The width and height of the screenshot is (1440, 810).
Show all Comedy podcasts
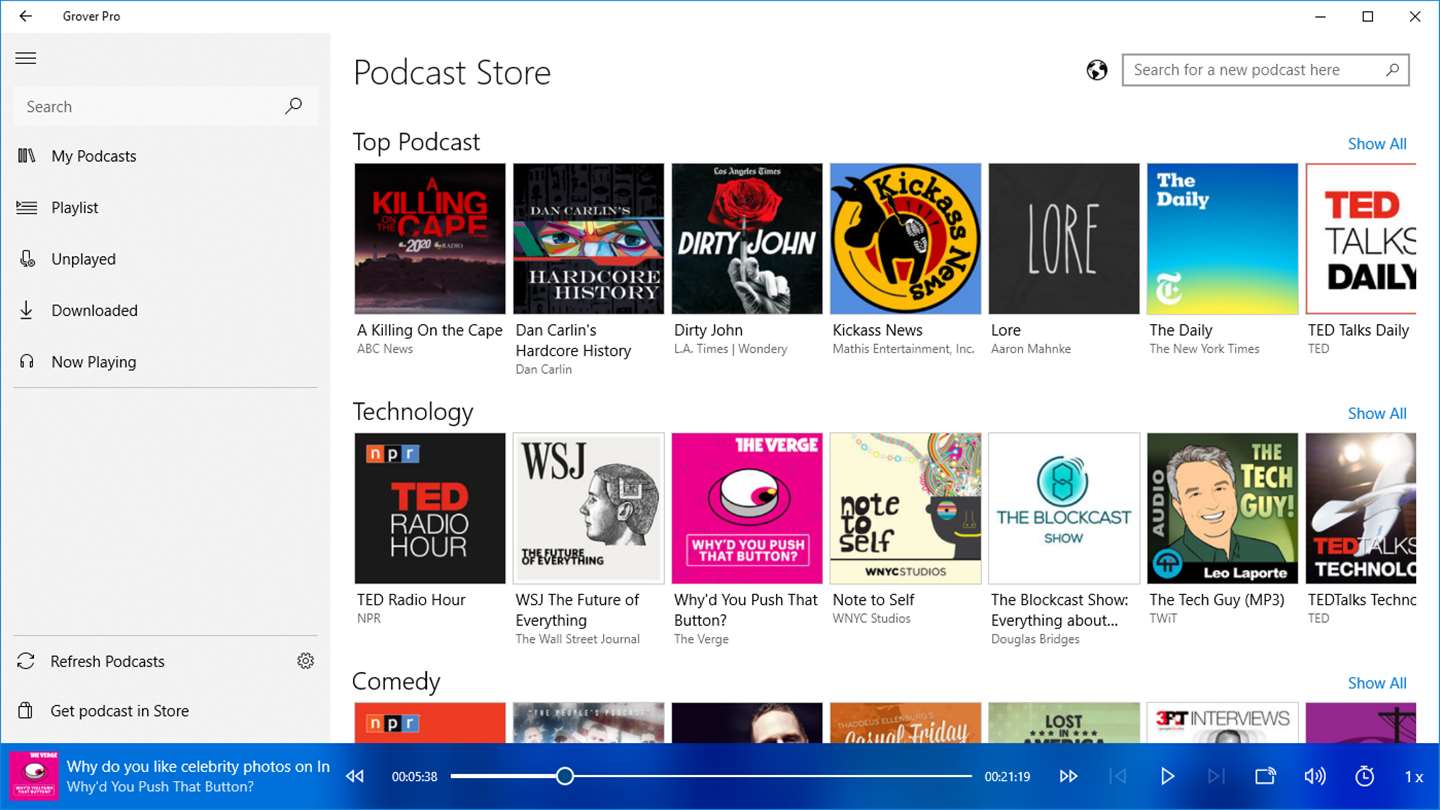[x=1377, y=684]
